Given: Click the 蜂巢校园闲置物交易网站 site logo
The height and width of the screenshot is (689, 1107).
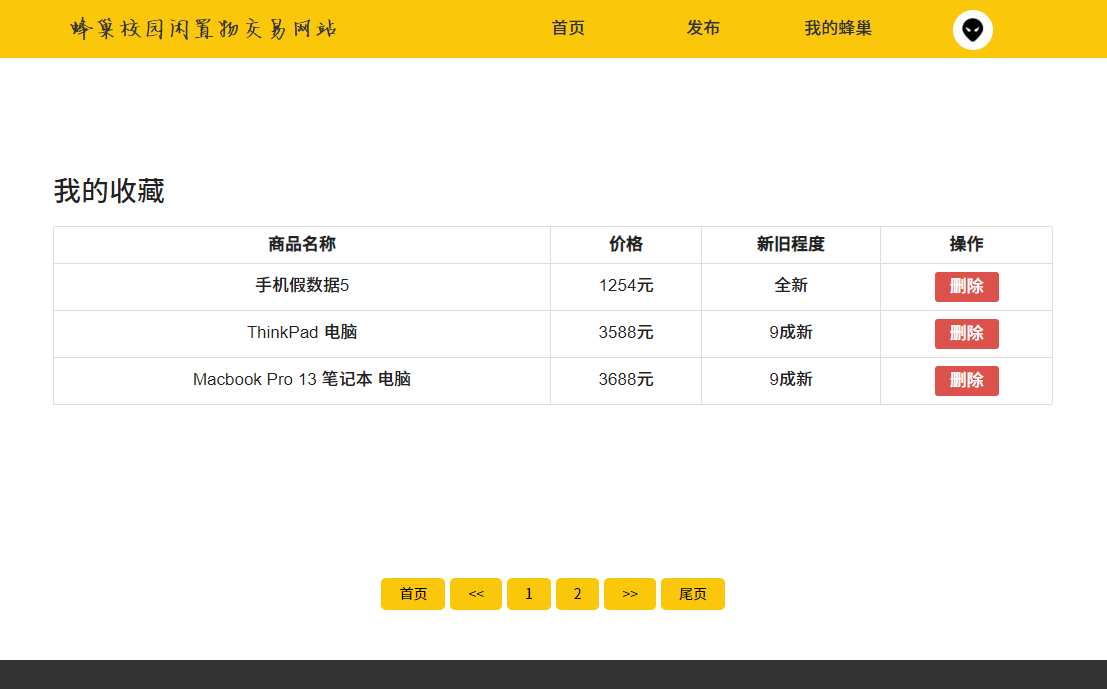Looking at the screenshot, I should (203, 29).
